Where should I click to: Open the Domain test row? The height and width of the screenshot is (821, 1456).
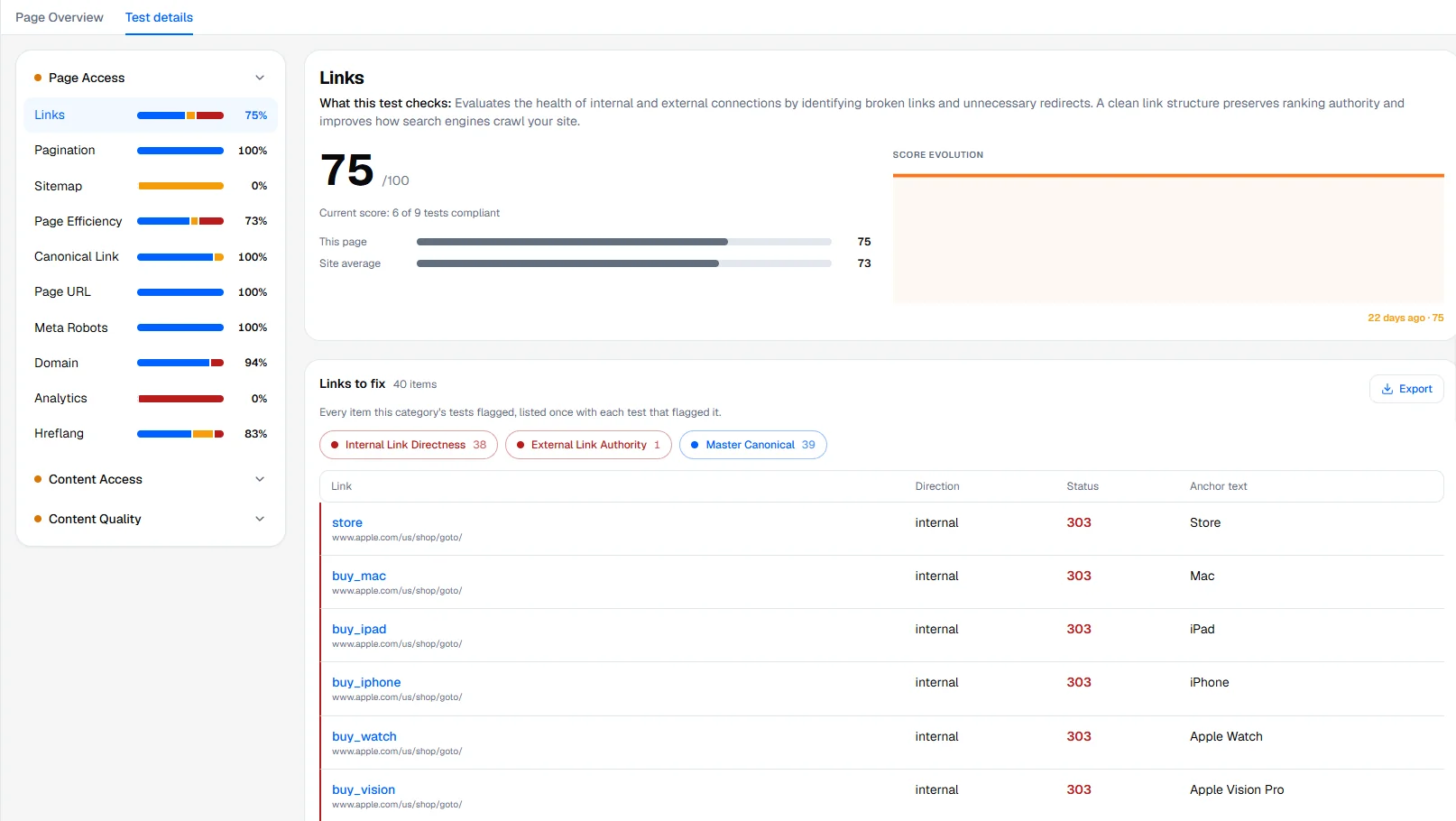(151, 363)
